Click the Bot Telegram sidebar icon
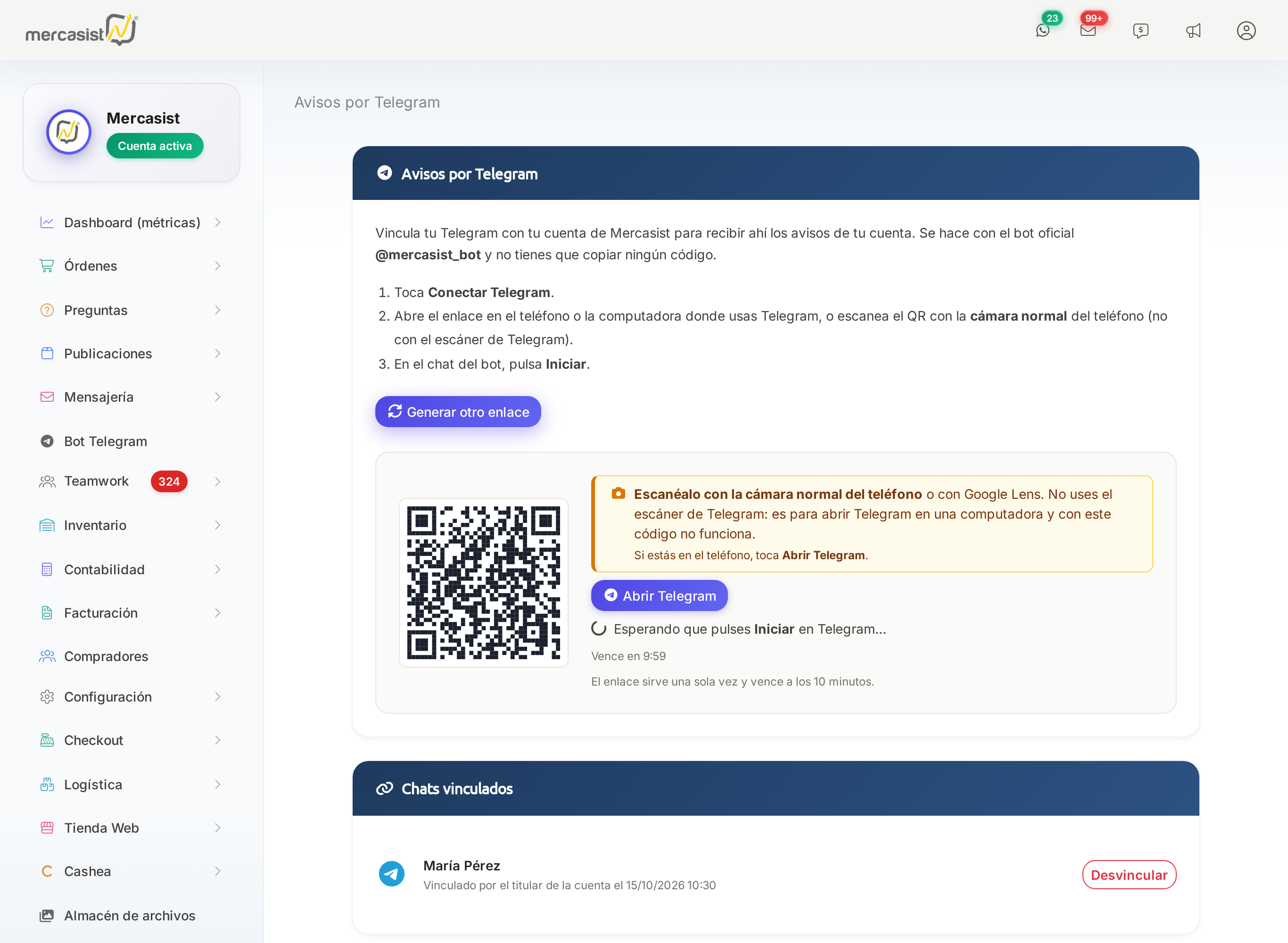This screenshot has height=943, width=1288. (x=47, y=441)
